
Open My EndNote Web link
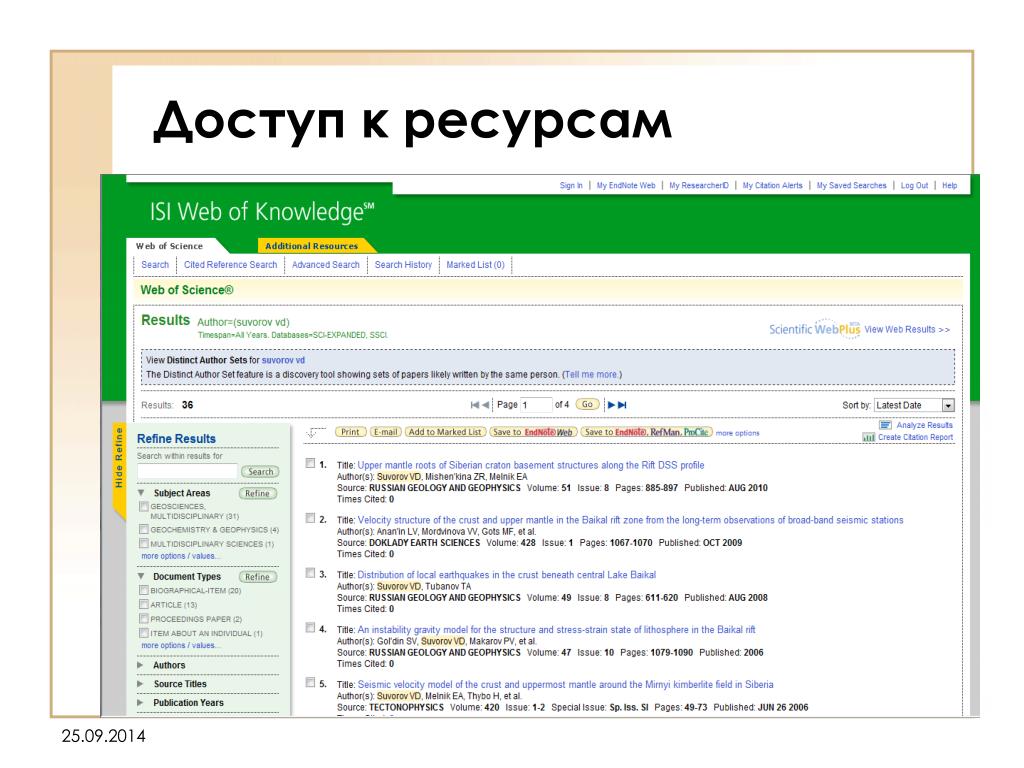point(626,185)
